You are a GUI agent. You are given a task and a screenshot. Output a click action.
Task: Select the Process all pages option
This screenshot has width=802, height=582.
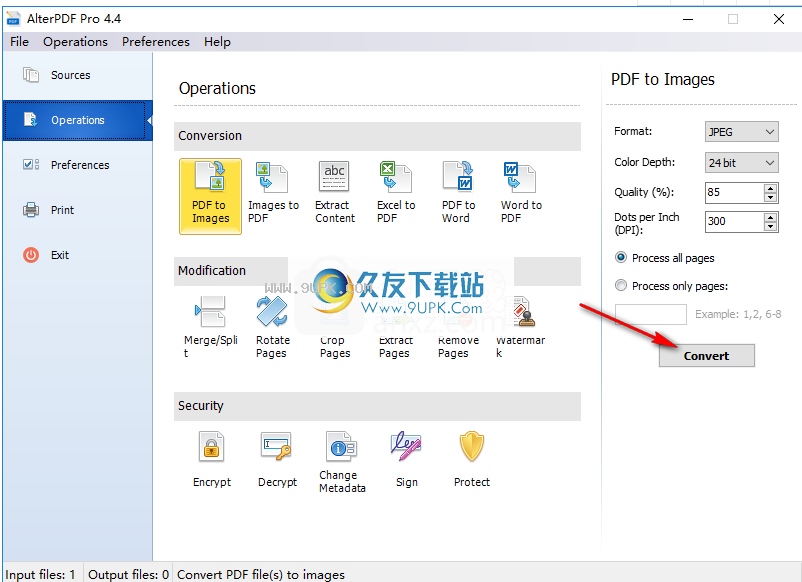[x=664, y=258]
